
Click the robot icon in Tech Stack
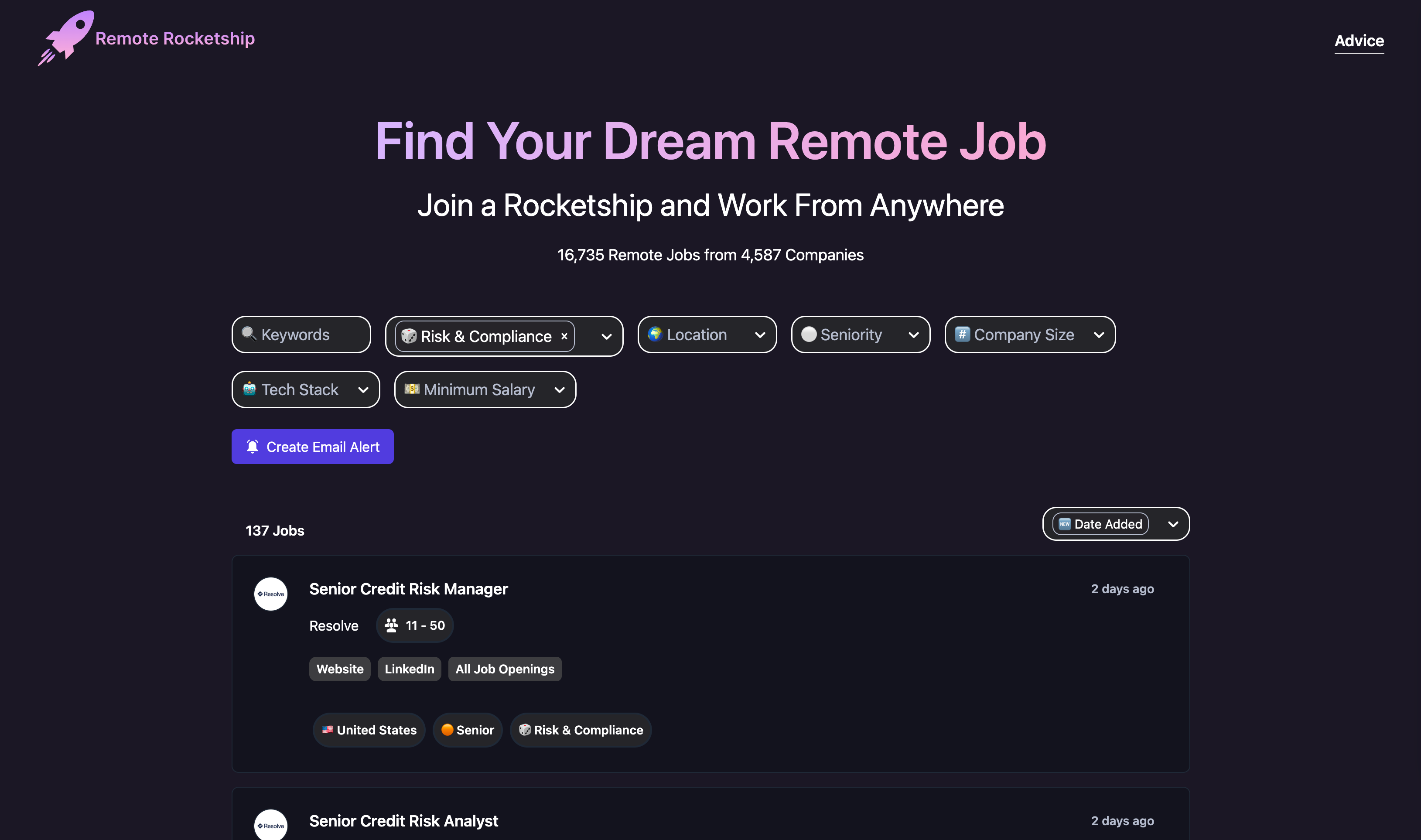pyautogui.click(x=249, y=389)
